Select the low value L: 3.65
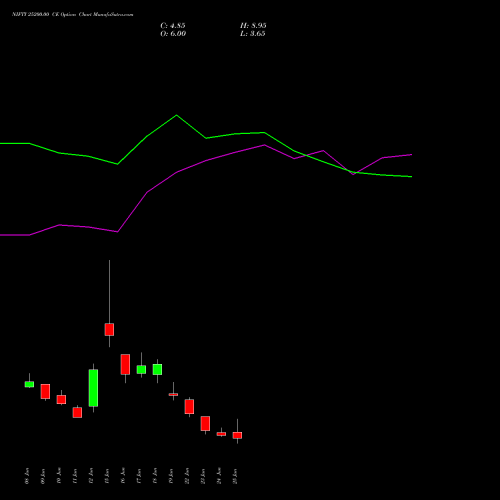The width and height of the screenshot is (500, 500). 253,34
